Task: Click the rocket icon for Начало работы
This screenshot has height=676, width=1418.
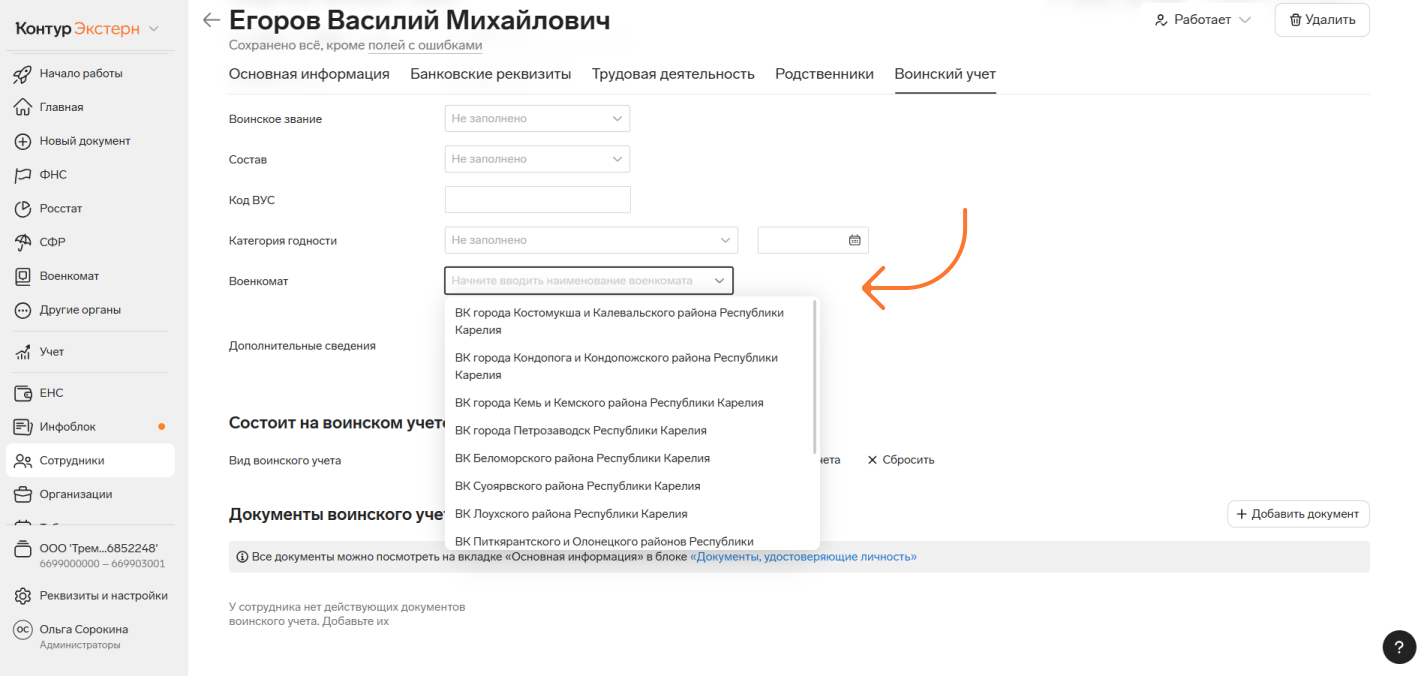Action: coord(23,74)
